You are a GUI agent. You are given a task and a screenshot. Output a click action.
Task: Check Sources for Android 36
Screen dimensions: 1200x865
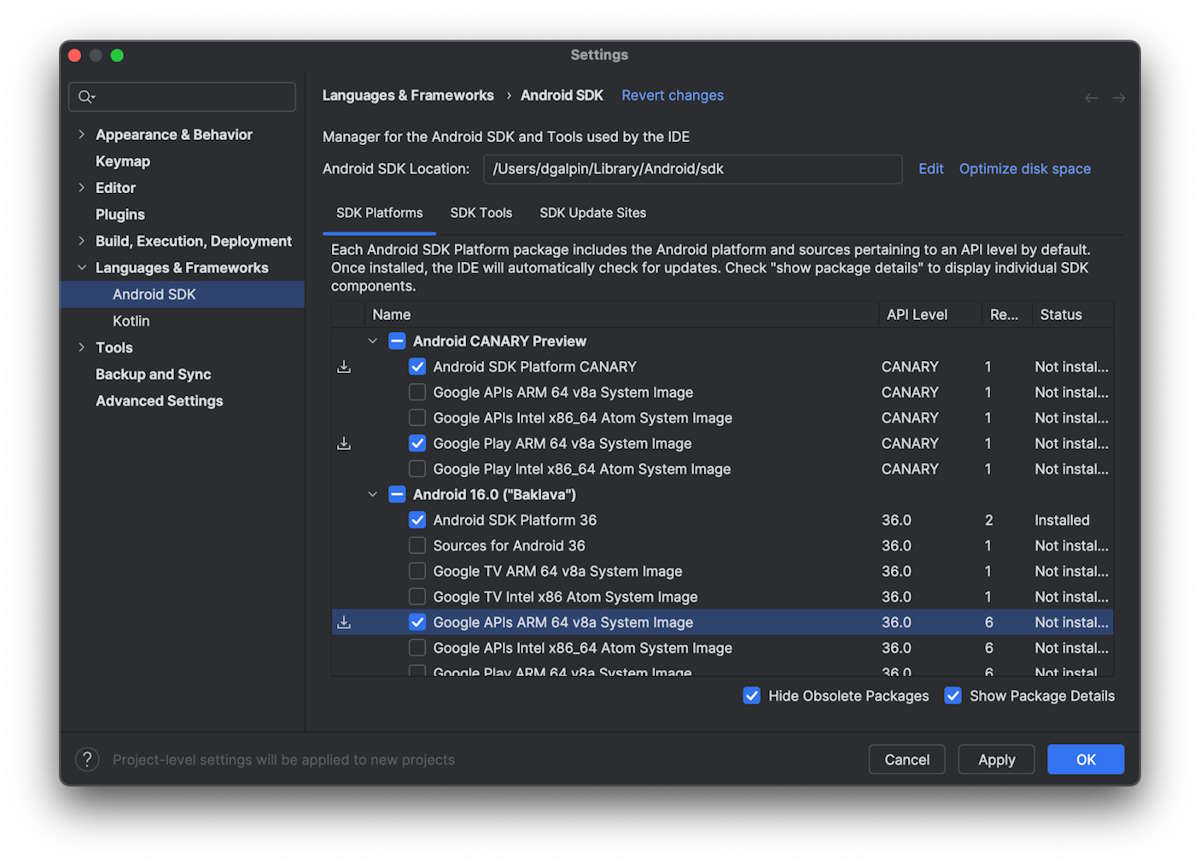417,546
